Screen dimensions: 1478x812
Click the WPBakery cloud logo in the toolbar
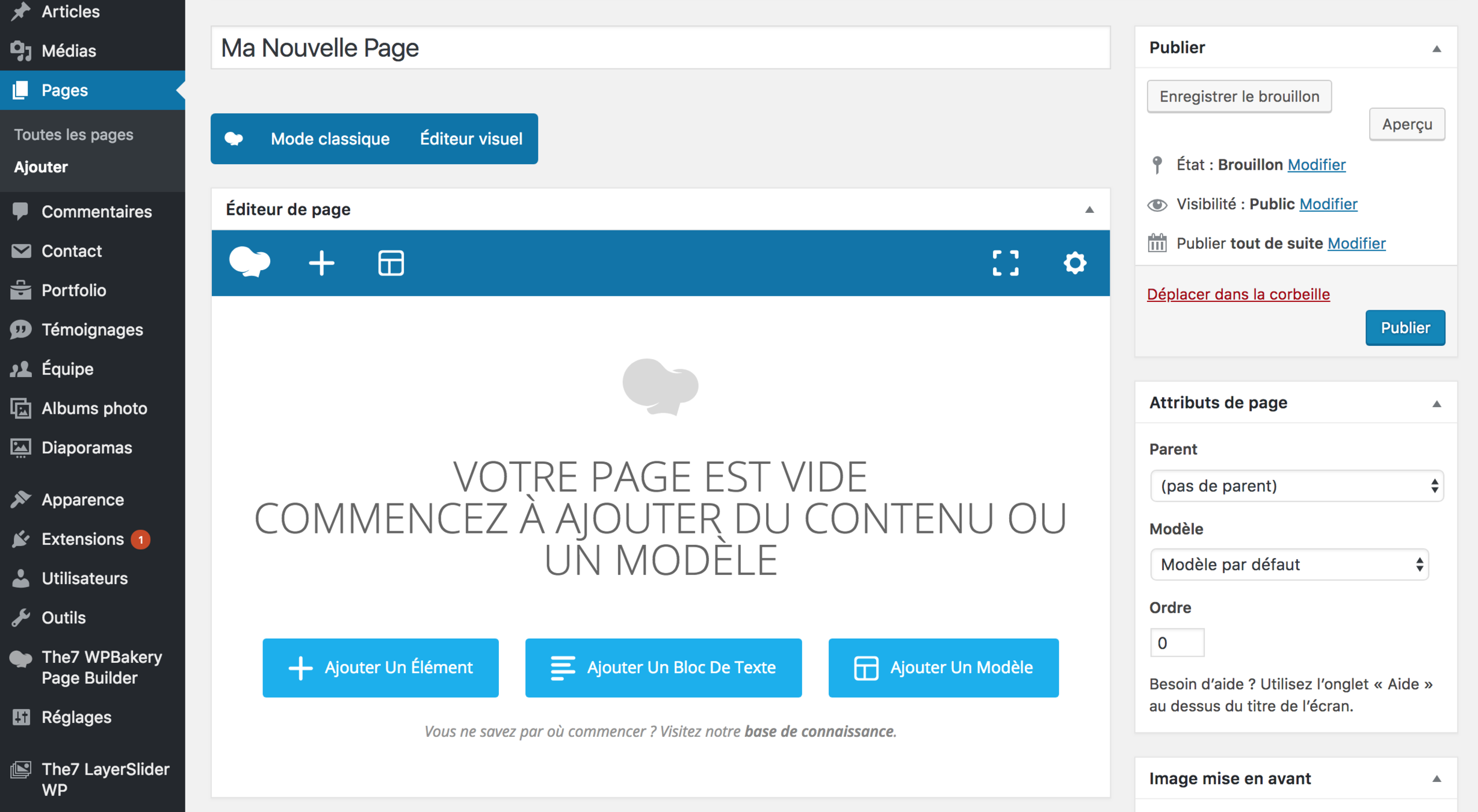point(250,262)
